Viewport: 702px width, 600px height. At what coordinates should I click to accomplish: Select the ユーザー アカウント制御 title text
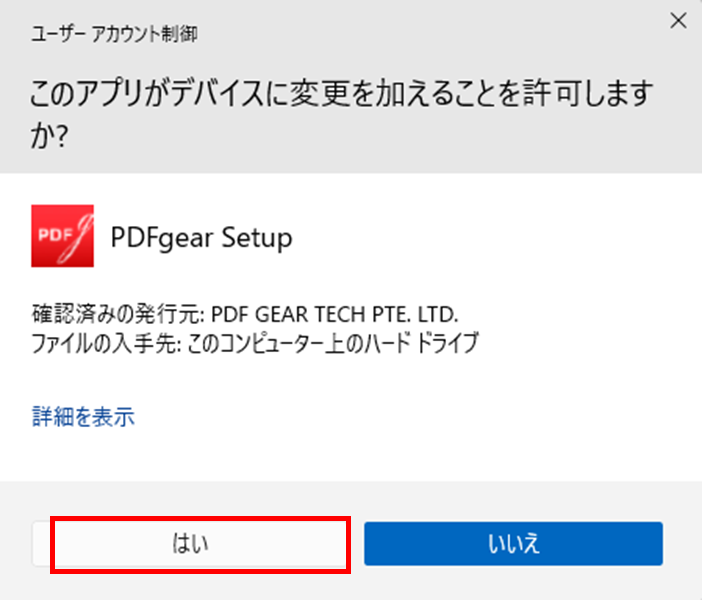pyautogui.click(x=114, y=34)
